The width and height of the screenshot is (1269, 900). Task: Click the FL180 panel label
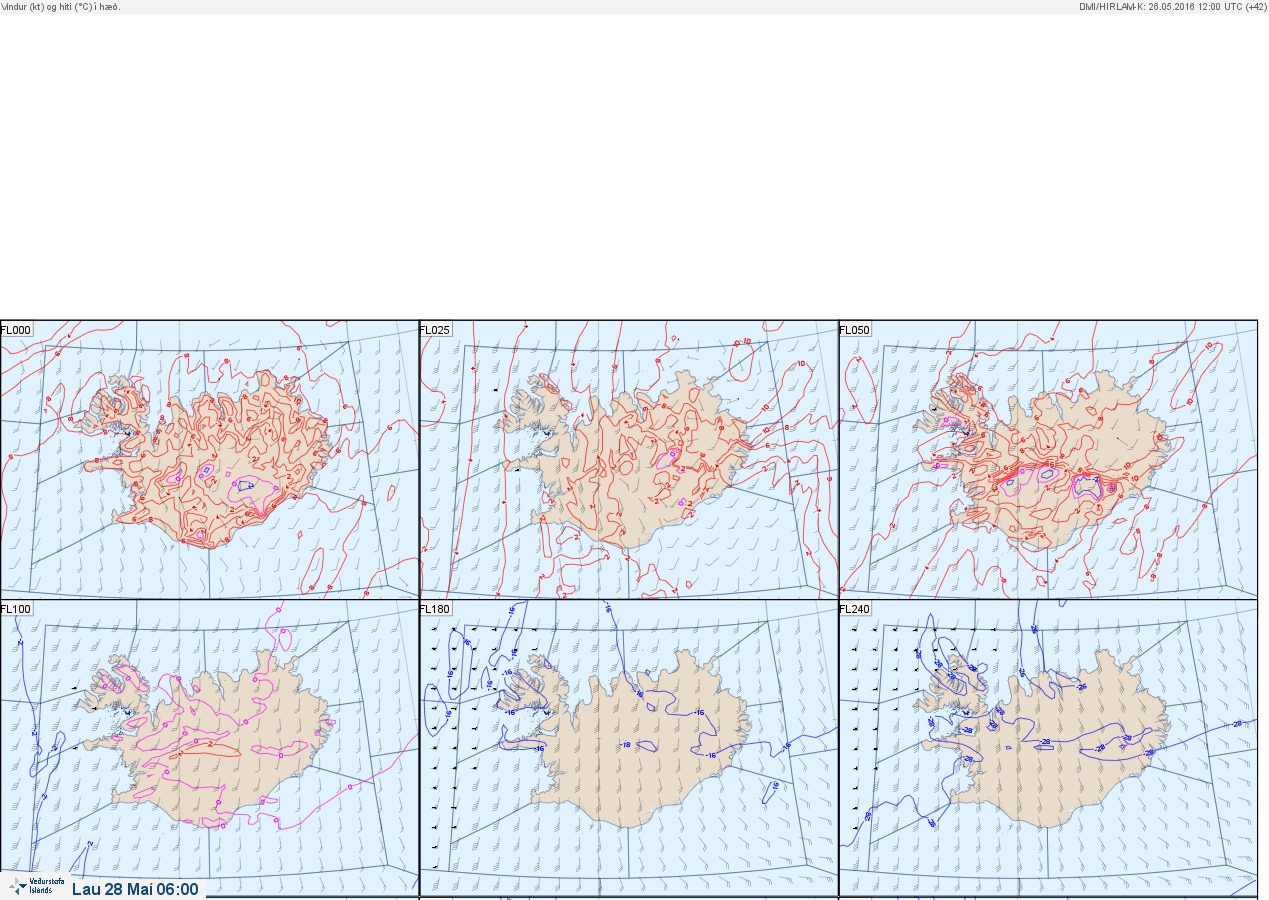tap(436, 608)
